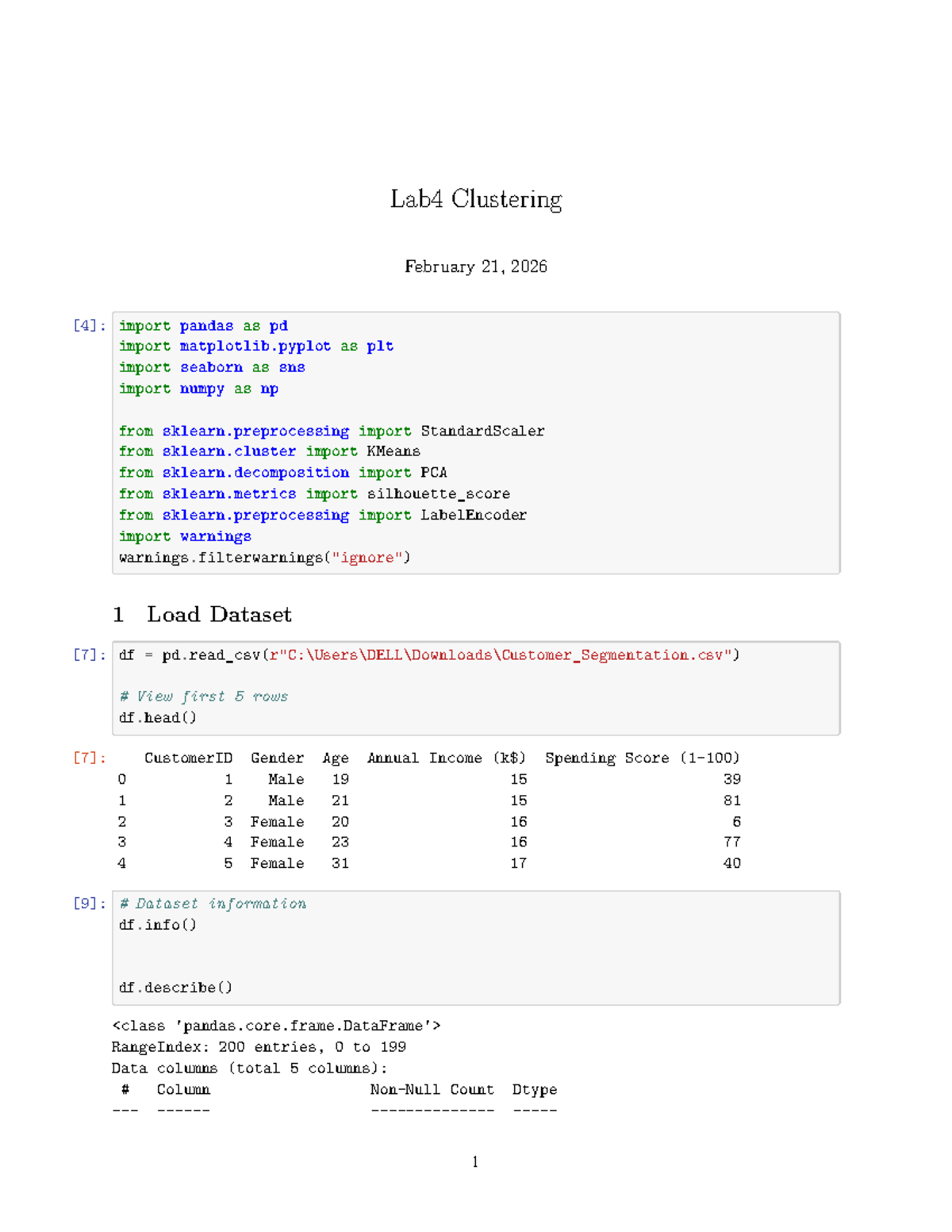Click the 'df.describe()' line
Image resolution: width=952 pixels, height=1232 pixels.
point(176,988)
